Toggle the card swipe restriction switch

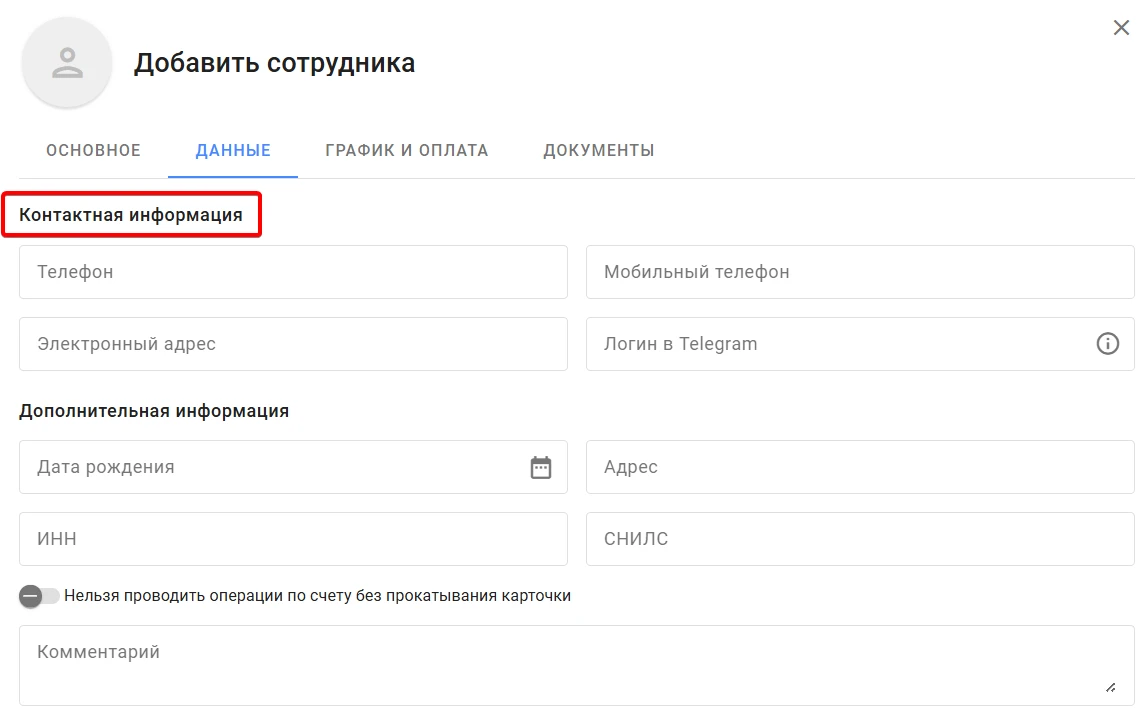(39, 596)
